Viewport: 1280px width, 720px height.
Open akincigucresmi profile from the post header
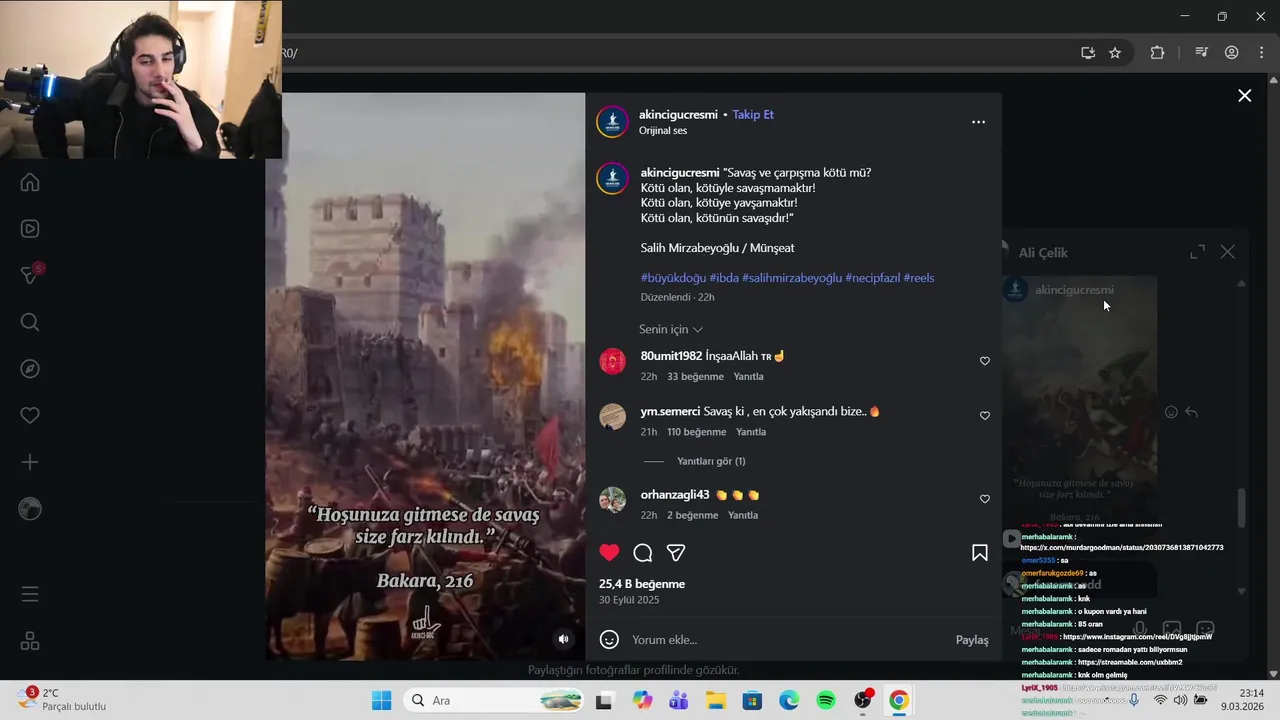point(679,115)
